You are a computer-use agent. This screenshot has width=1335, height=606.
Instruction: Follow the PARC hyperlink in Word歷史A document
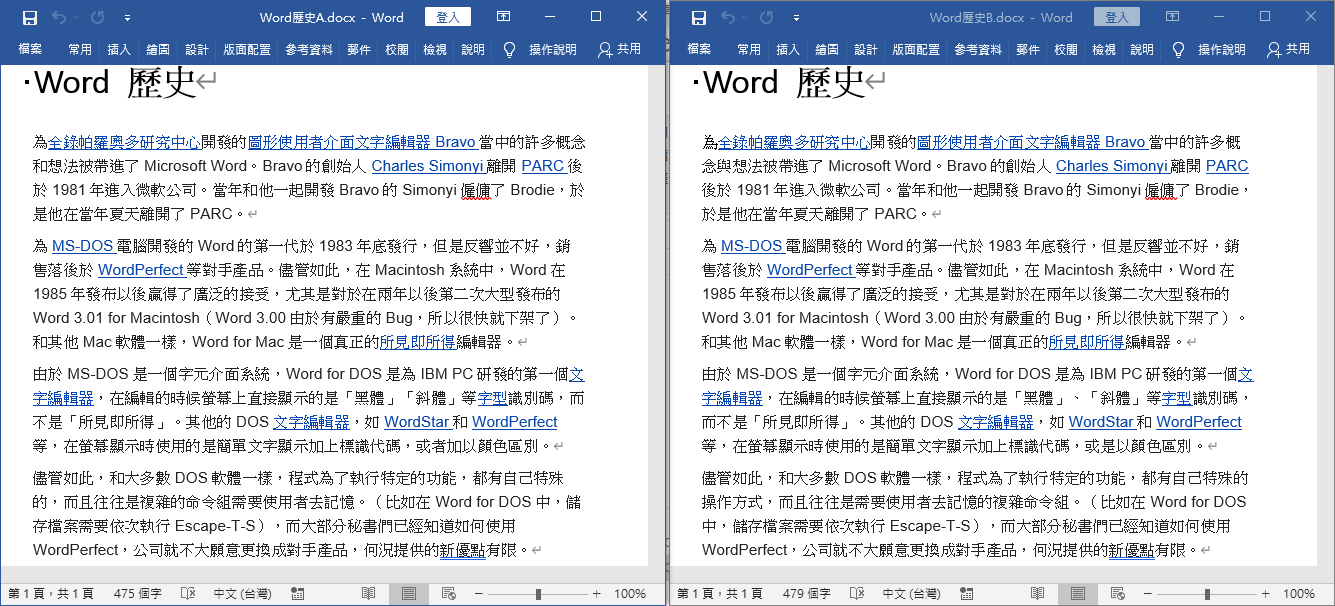coord(543,166)
